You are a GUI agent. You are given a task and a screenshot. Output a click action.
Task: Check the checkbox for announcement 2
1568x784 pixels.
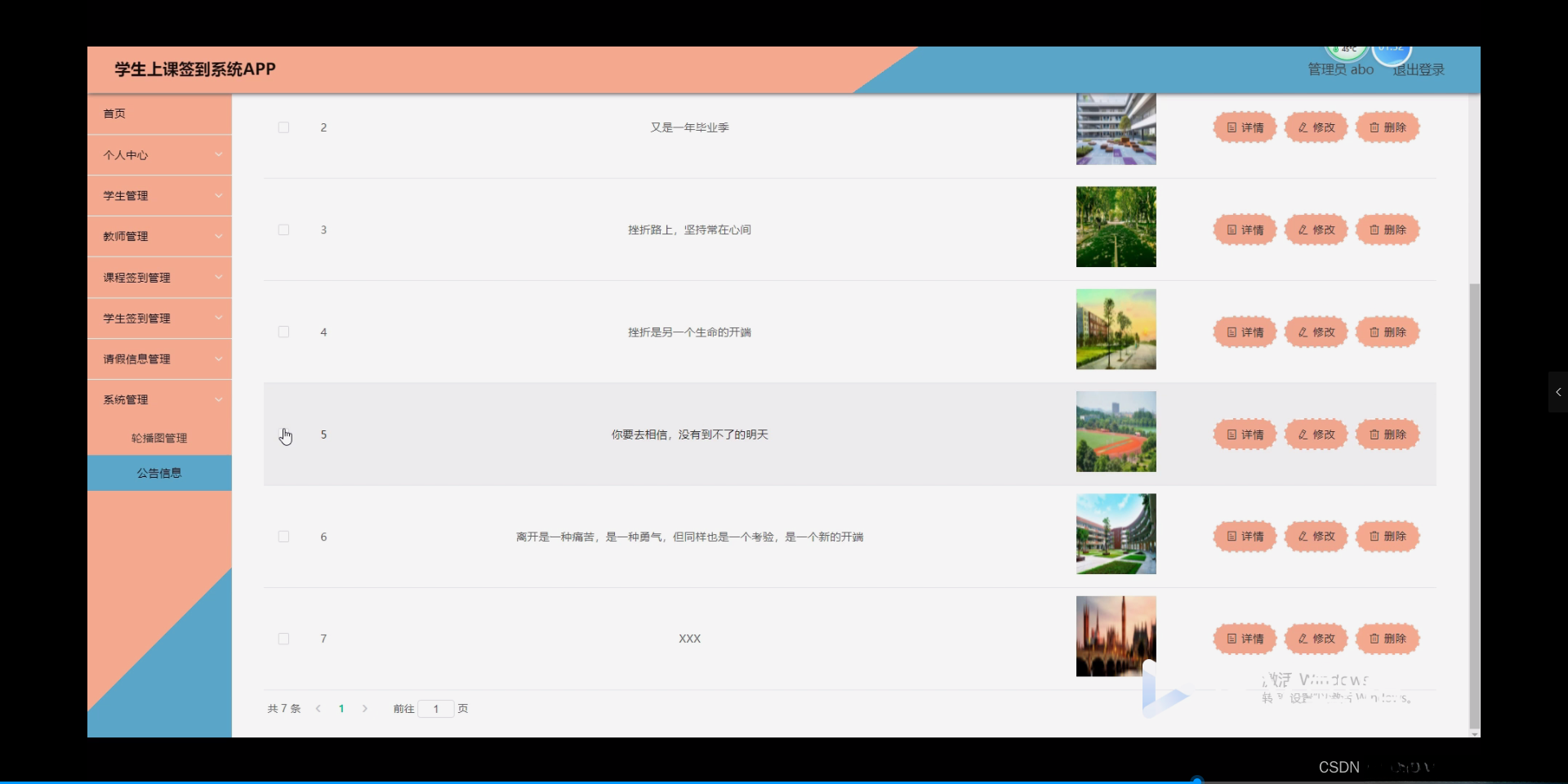[283, 127]
